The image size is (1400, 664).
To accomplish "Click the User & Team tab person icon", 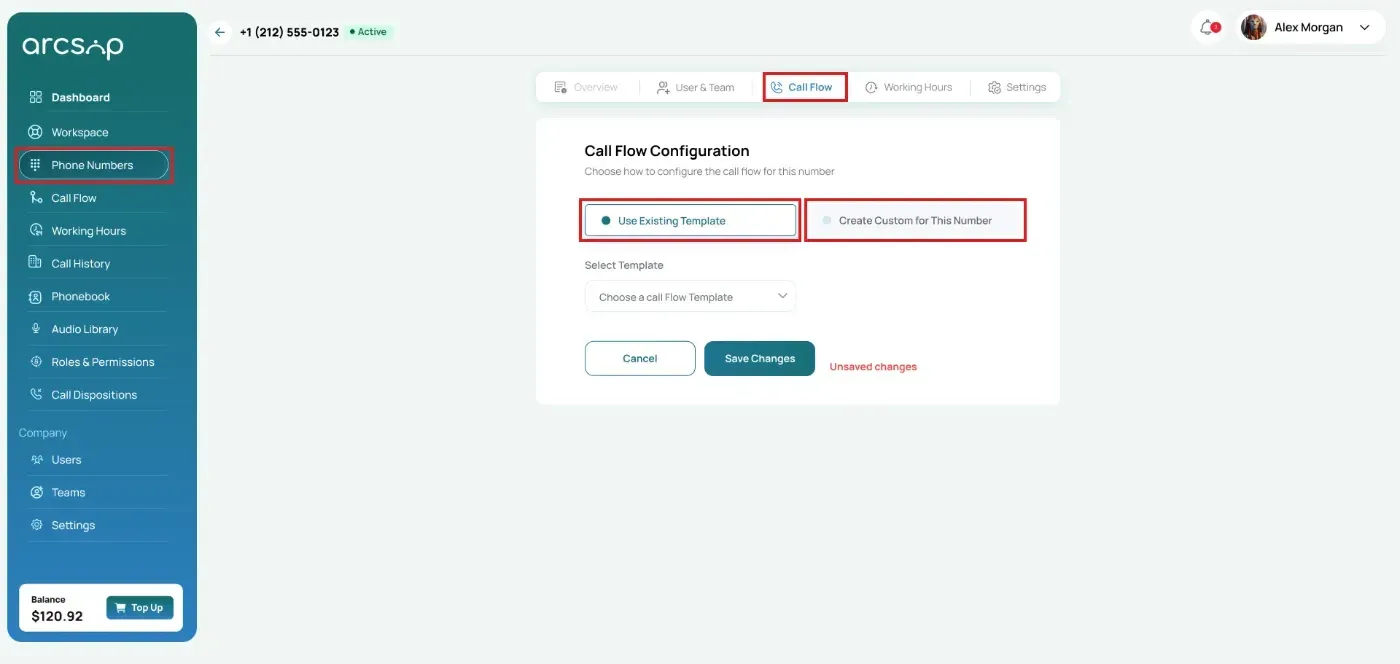I will 662,87.
